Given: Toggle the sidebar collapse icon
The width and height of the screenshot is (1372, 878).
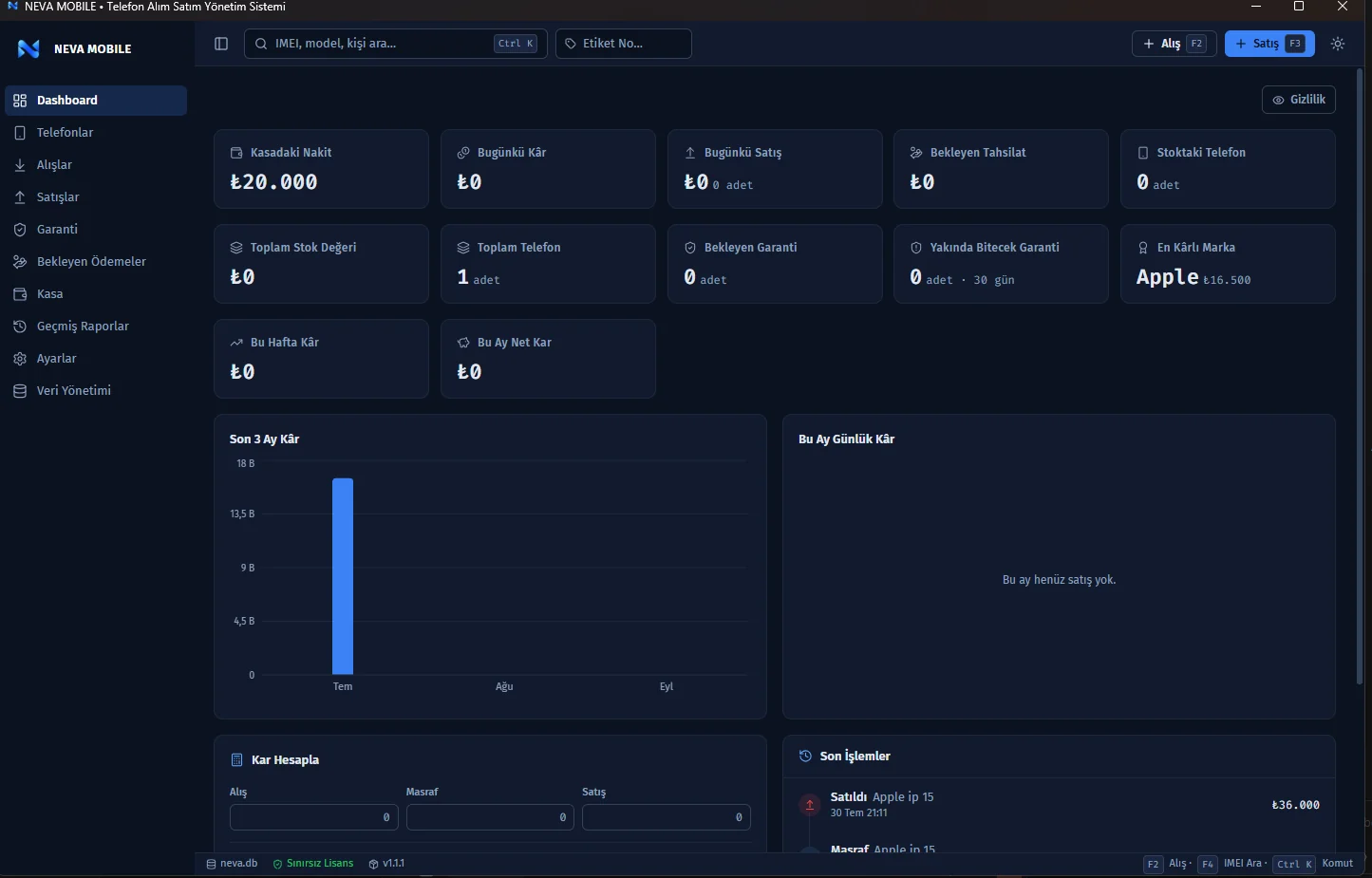Looking at the screenshot, I should tap(221, 44).
